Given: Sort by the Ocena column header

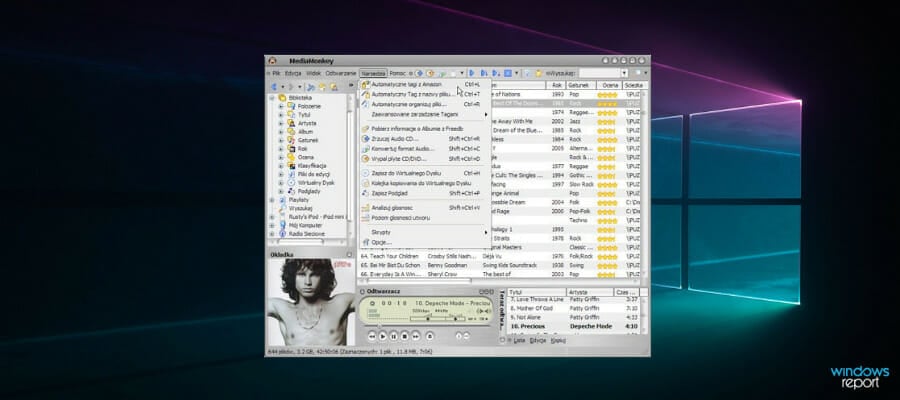Looking at the screenshot, I should [x=610, y=85].
